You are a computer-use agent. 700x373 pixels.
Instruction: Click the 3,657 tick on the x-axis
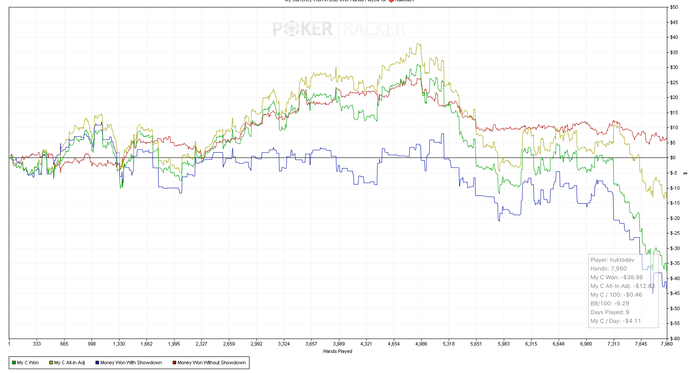coord(311,344)
